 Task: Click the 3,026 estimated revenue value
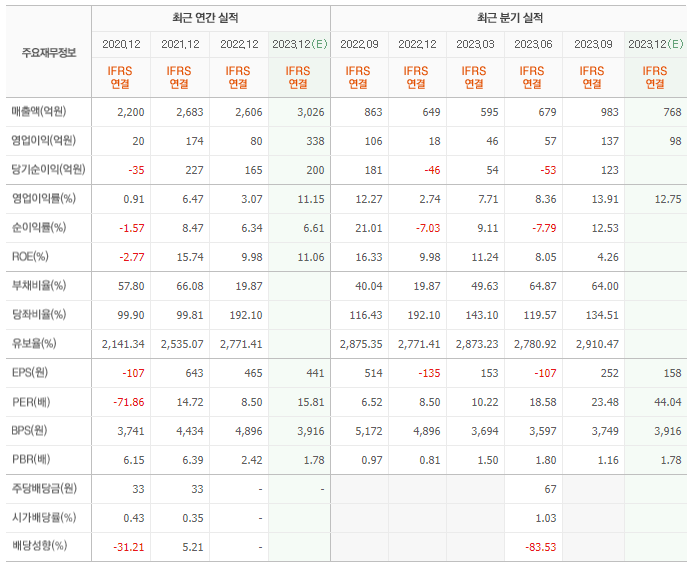[x=311, y=112]
